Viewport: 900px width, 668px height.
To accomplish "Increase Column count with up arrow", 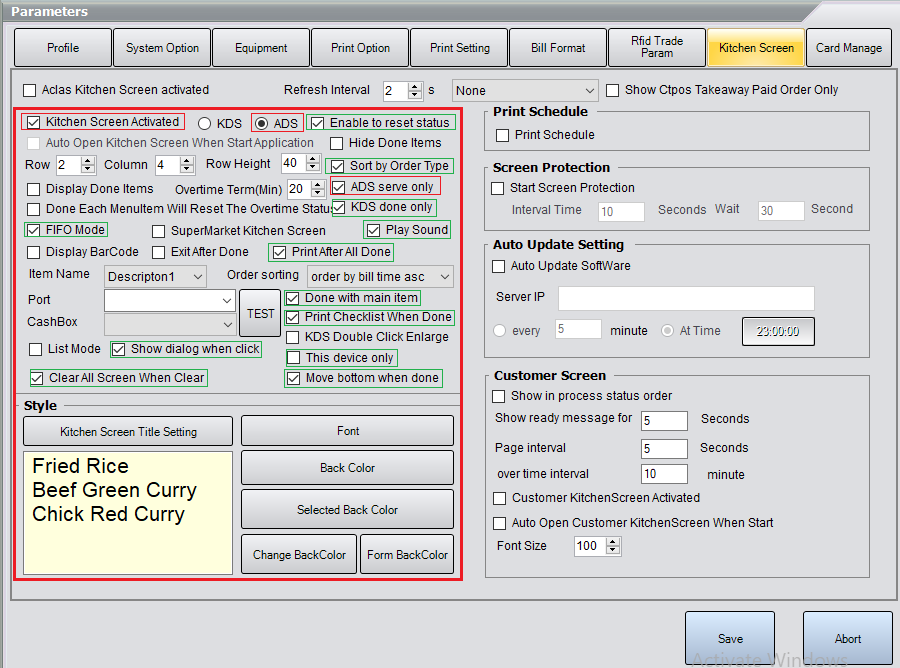I will [187, 161].
